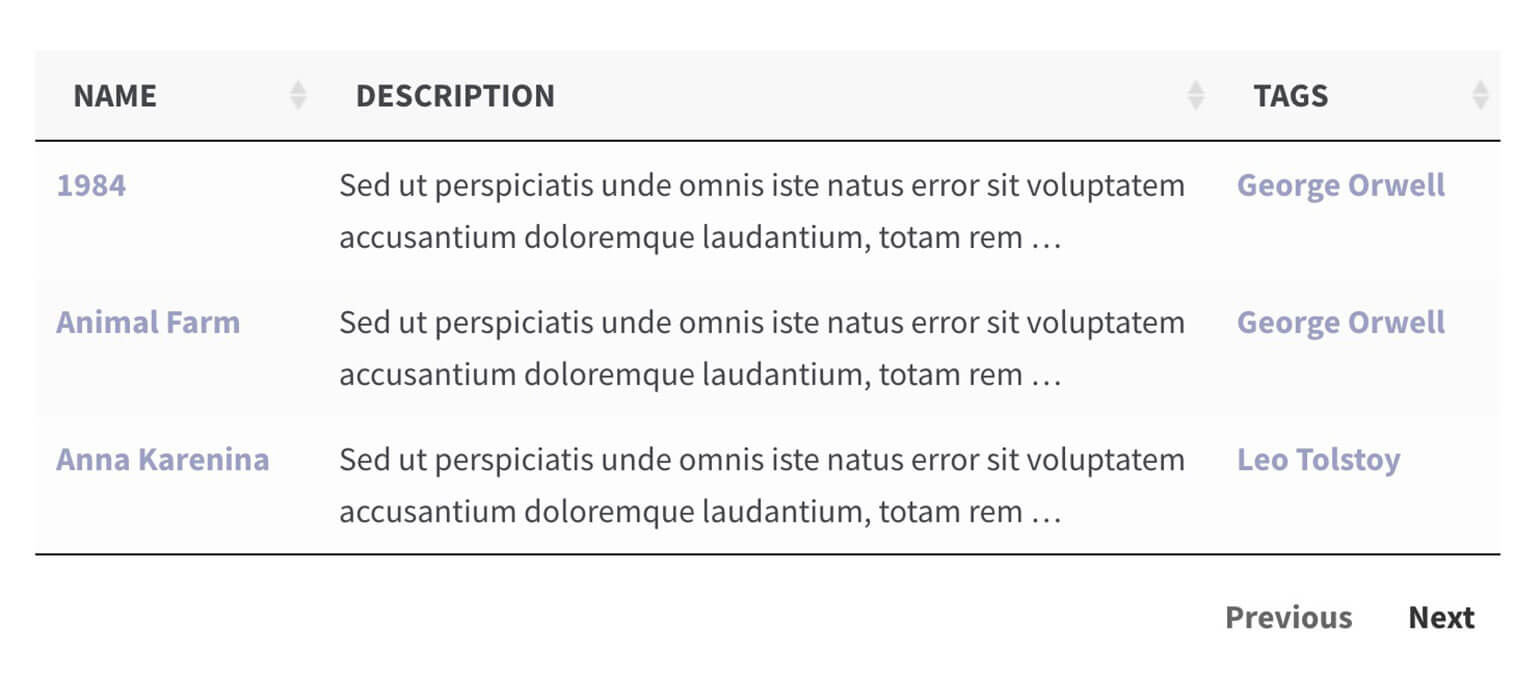This screenshot has width=1540, height=683.
Task: Select the Leo Tolstoy tag link
Action: (x=1318, y=460)
